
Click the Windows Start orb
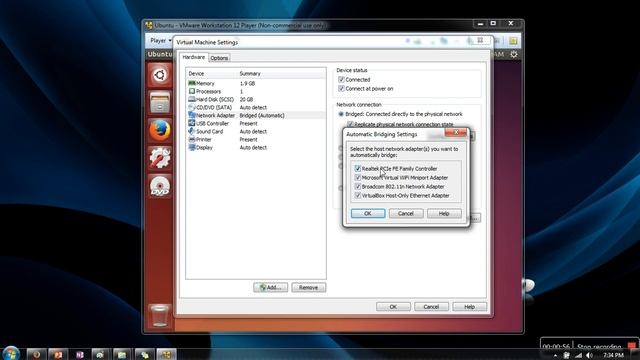pyautogui.click(x=11, y=353)
